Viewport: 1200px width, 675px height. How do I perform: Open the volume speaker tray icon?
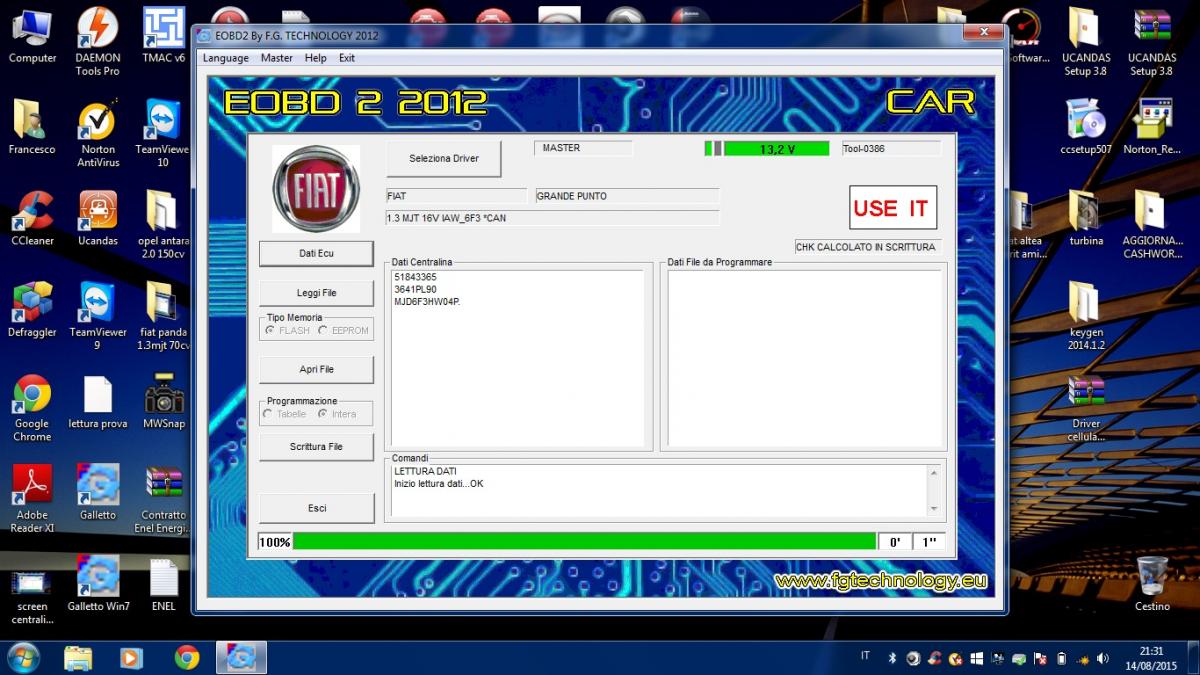point(1103,658)
